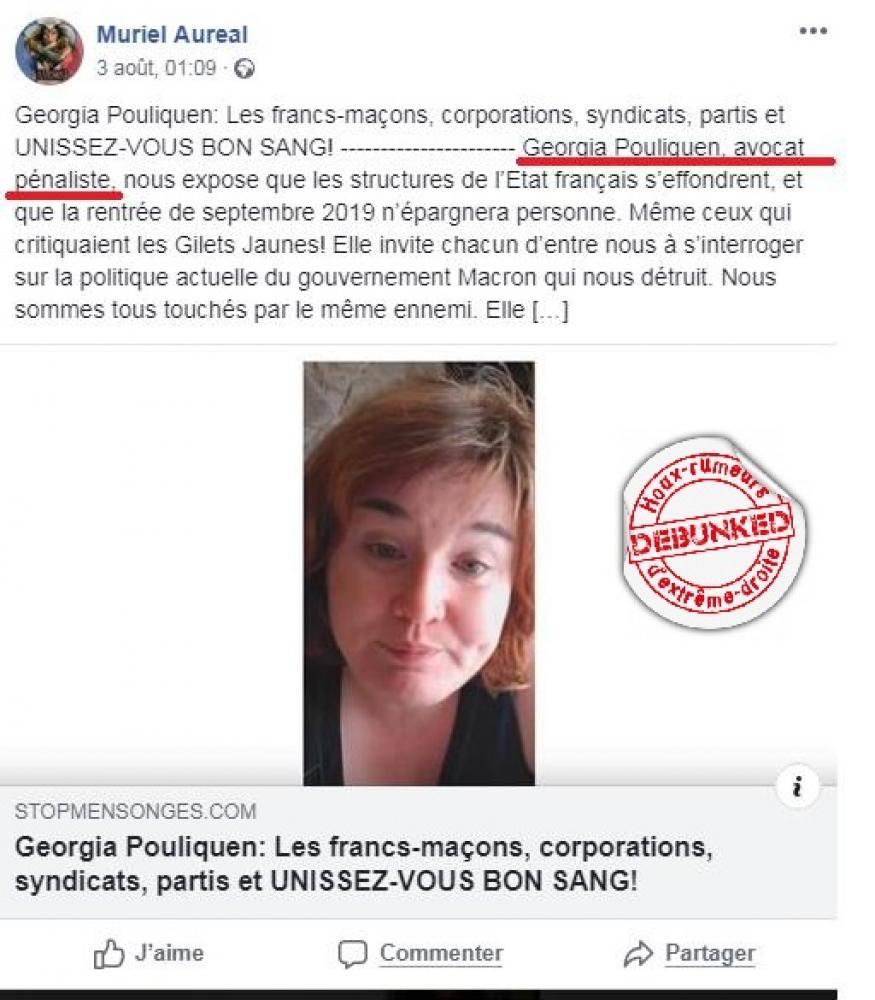
Task: Click the underlined 'Georgia Pouliquen, avocat' text
Action: [x=663, y=148]
